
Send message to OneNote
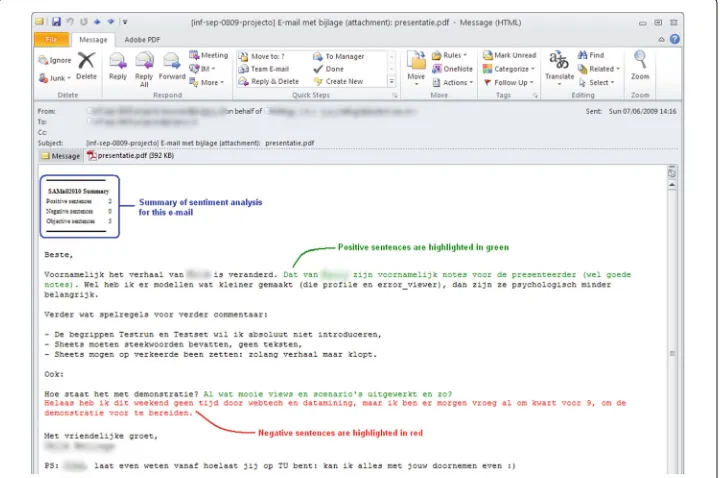point(452,69)
